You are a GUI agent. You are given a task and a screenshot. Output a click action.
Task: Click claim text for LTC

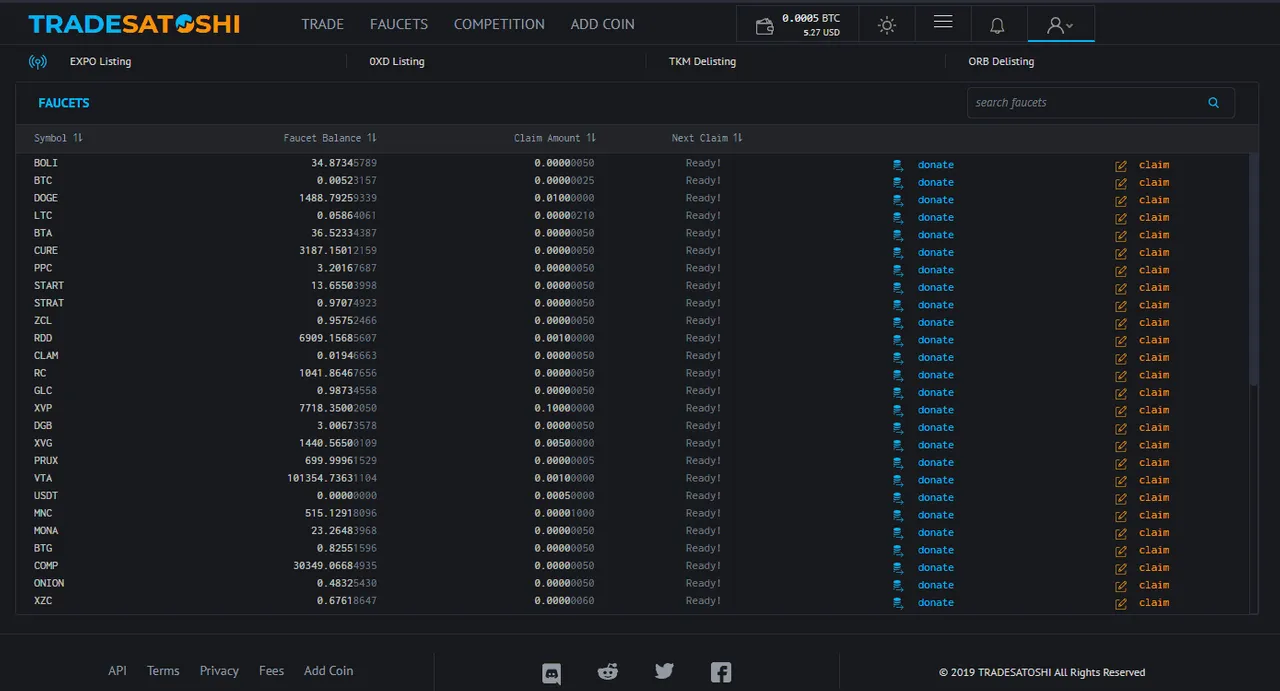point(1154,218)
